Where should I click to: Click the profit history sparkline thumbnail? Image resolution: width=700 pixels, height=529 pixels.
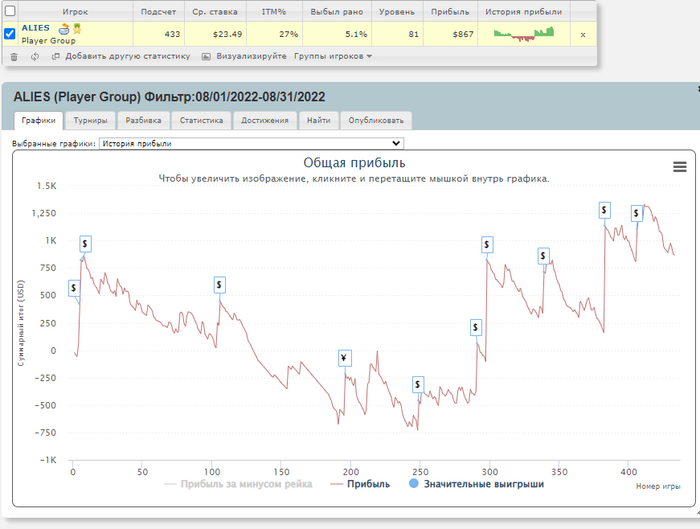tap(524, 34)
